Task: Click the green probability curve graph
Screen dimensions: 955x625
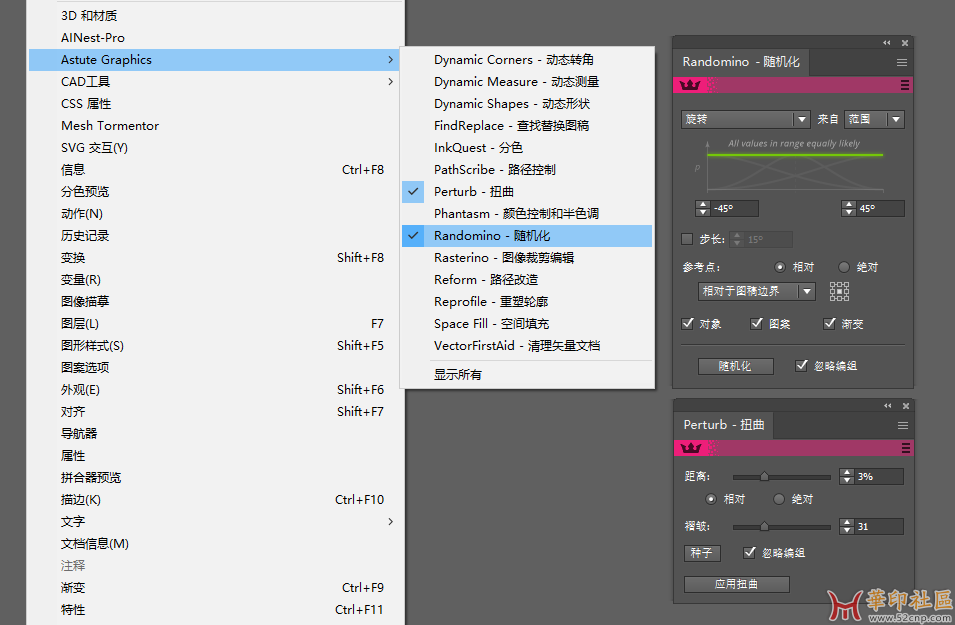Action: pos(795,166)
